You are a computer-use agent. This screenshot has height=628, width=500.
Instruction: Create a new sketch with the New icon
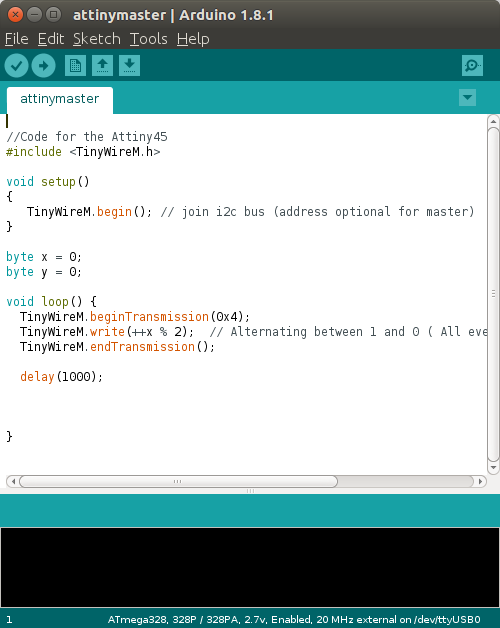pos(75,65)
